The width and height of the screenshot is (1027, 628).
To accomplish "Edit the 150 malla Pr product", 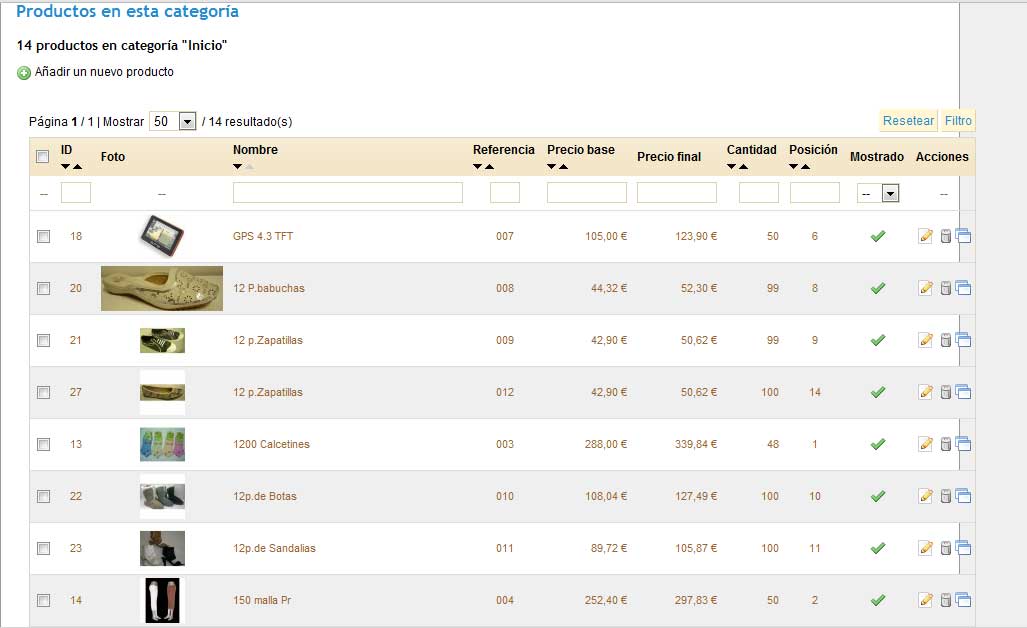I will click(x=925, y=600).
